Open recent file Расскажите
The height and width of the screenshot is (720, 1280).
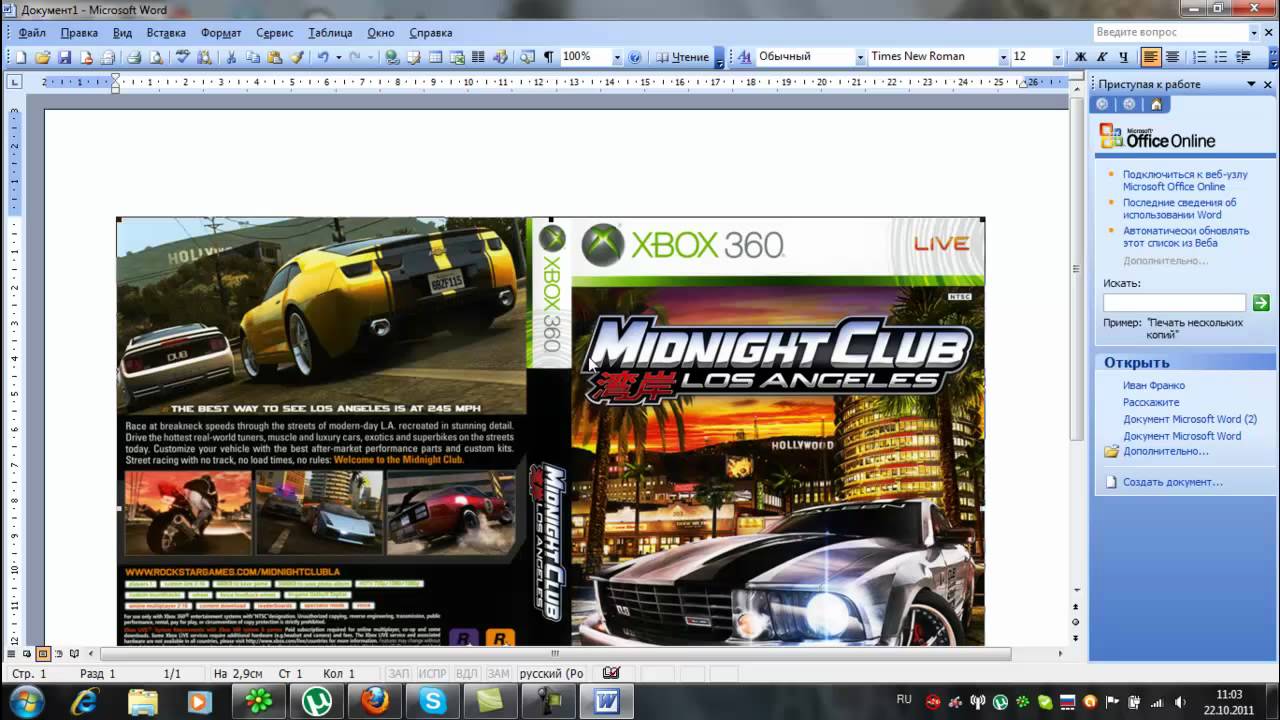pos(1150,402)
